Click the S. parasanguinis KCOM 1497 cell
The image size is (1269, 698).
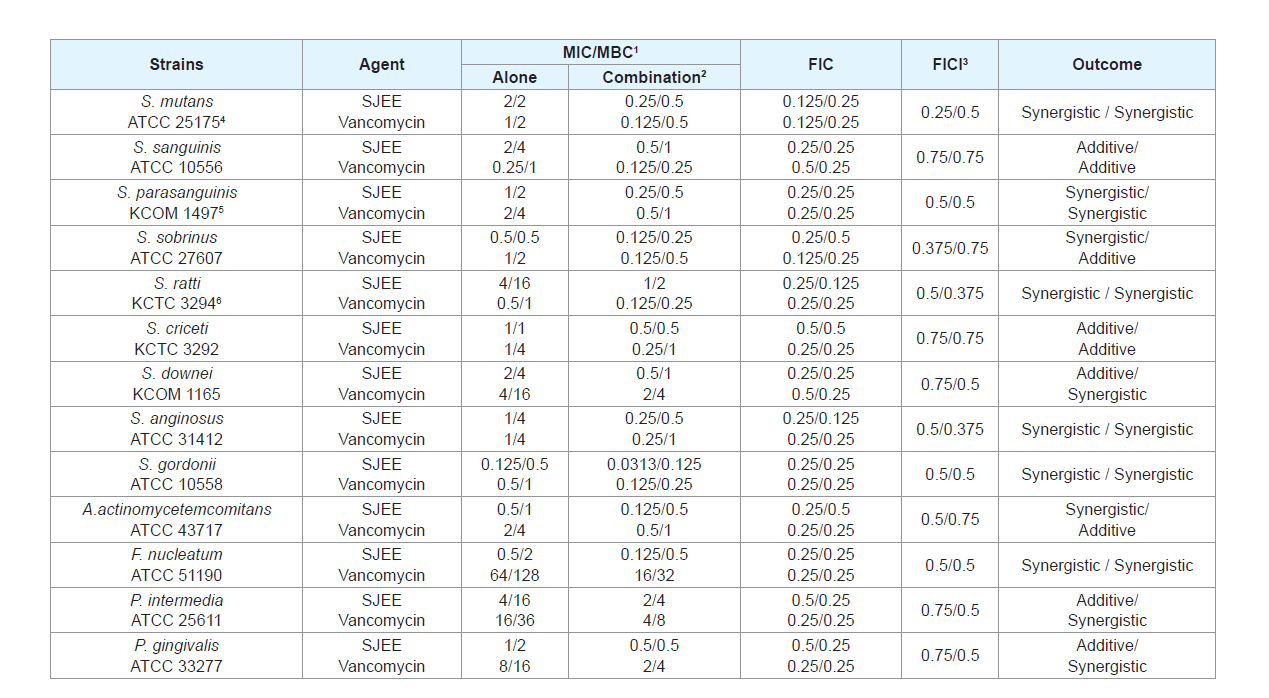point(176,203)
